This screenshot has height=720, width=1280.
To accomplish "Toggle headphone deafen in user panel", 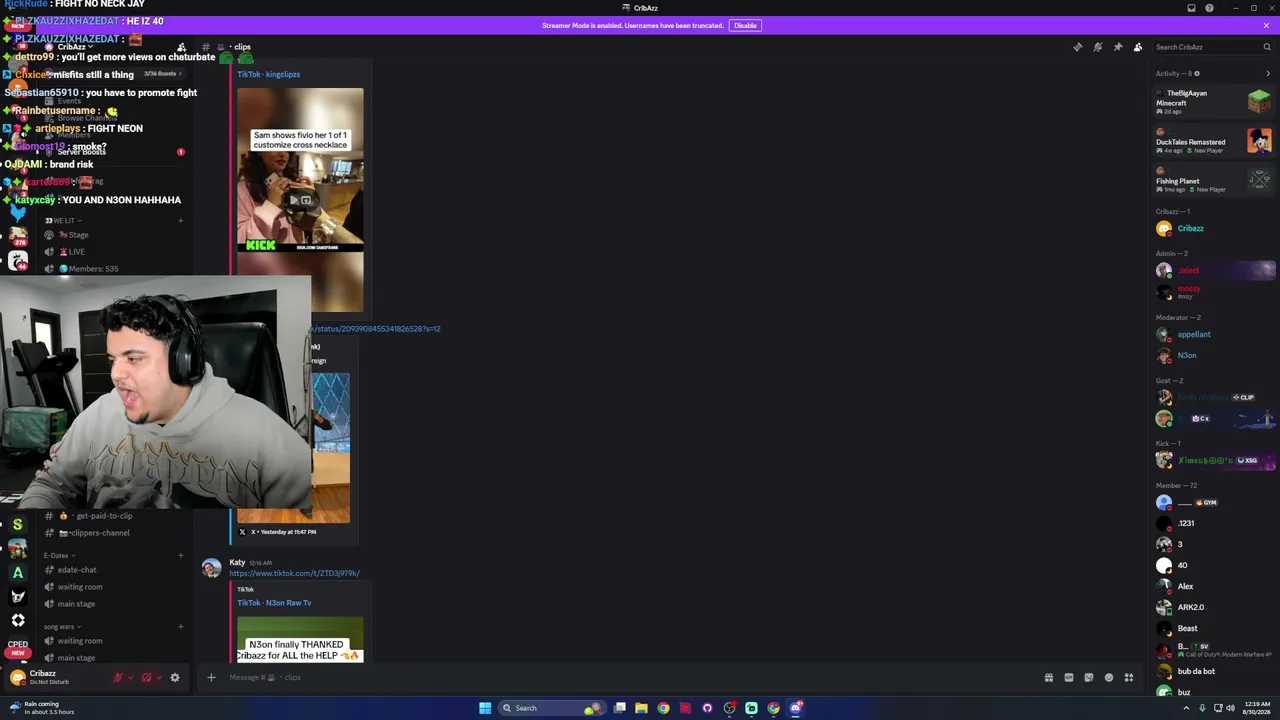I will [x=146, y=678].
